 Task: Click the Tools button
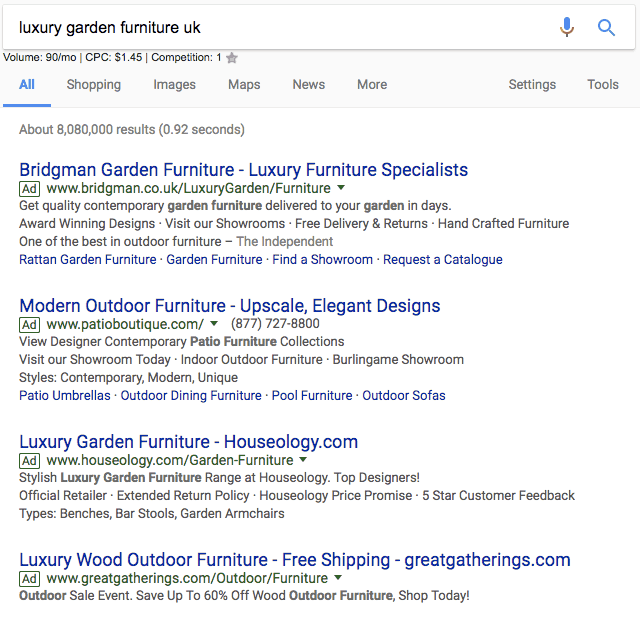(x=603, y=85)
